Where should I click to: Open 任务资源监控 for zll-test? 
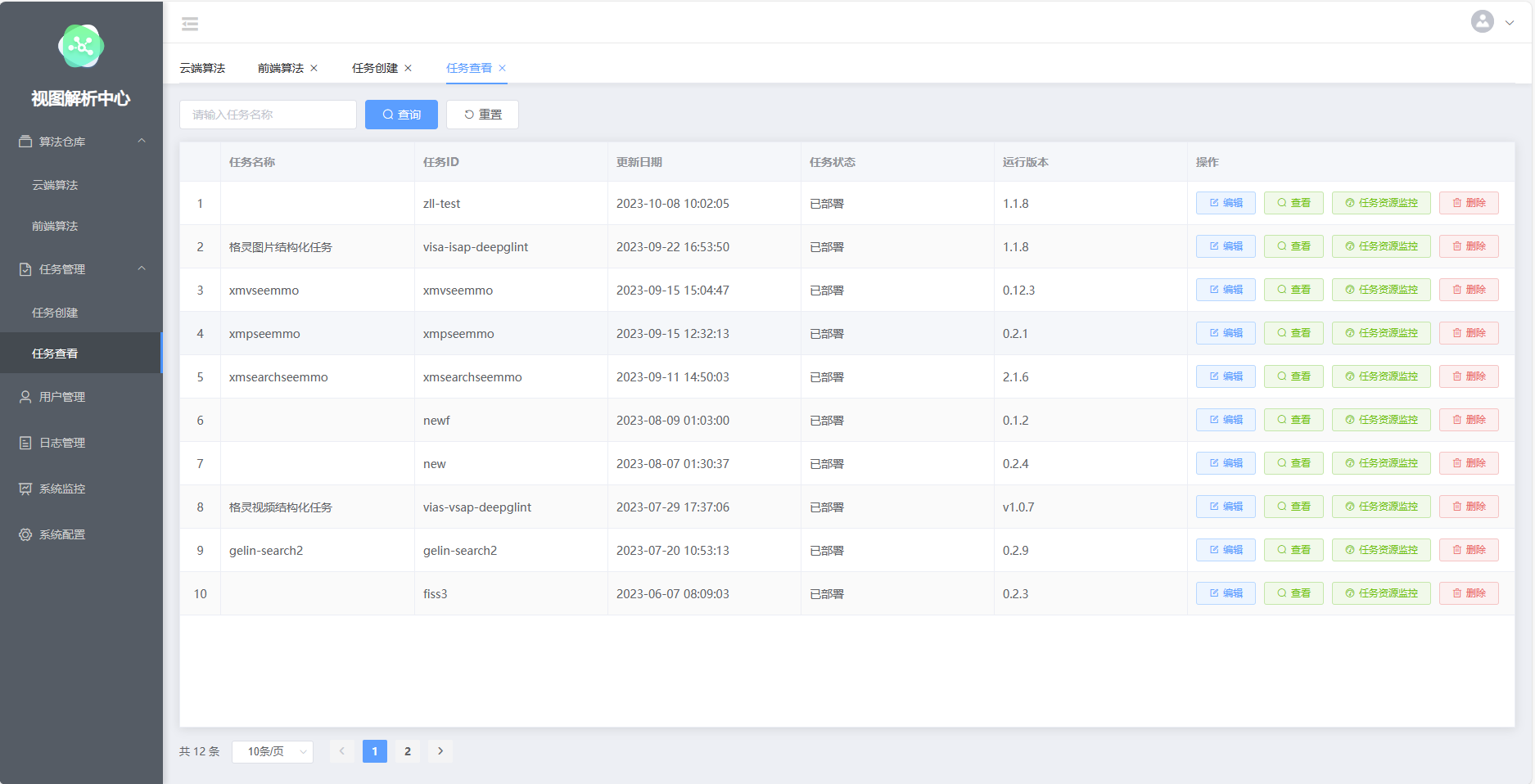(1381, 203)
